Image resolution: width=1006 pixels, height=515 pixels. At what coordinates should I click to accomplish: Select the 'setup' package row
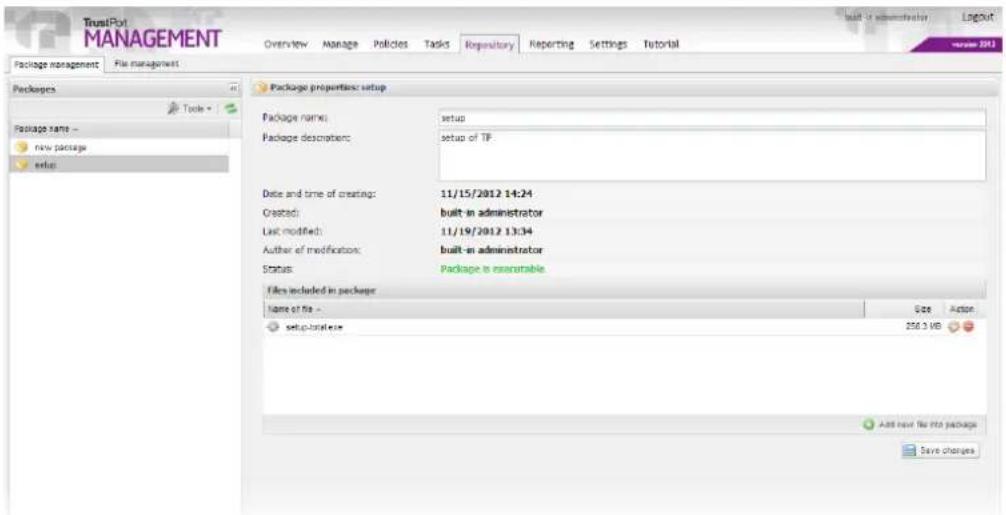[119, 165]
